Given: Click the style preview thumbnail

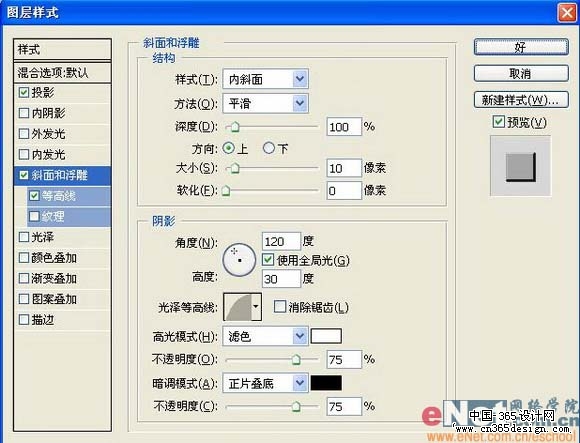Looking at the screenshot, I should [520, 166].
